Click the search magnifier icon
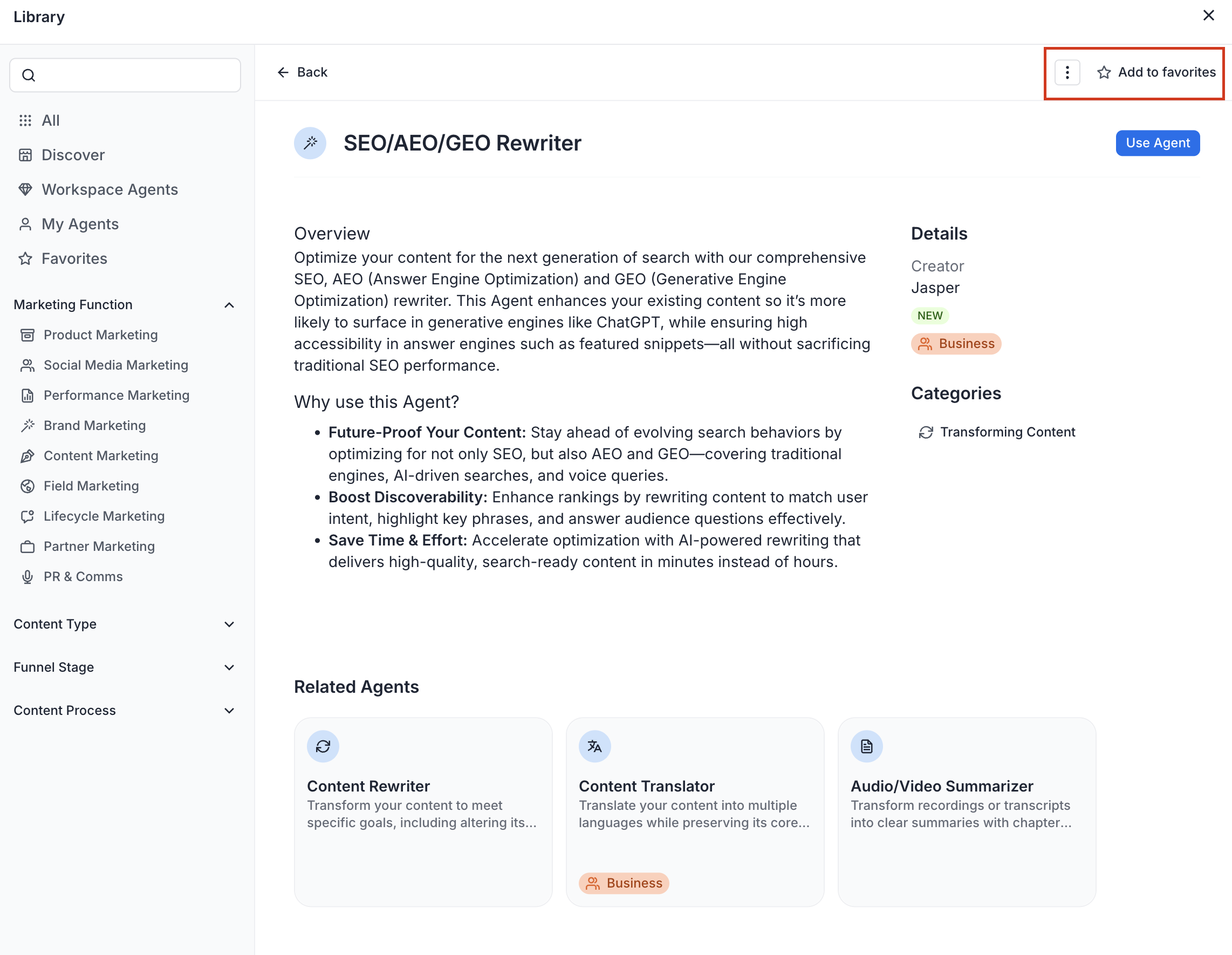The height and width of the screenshot is (955, 1232). 29,75
